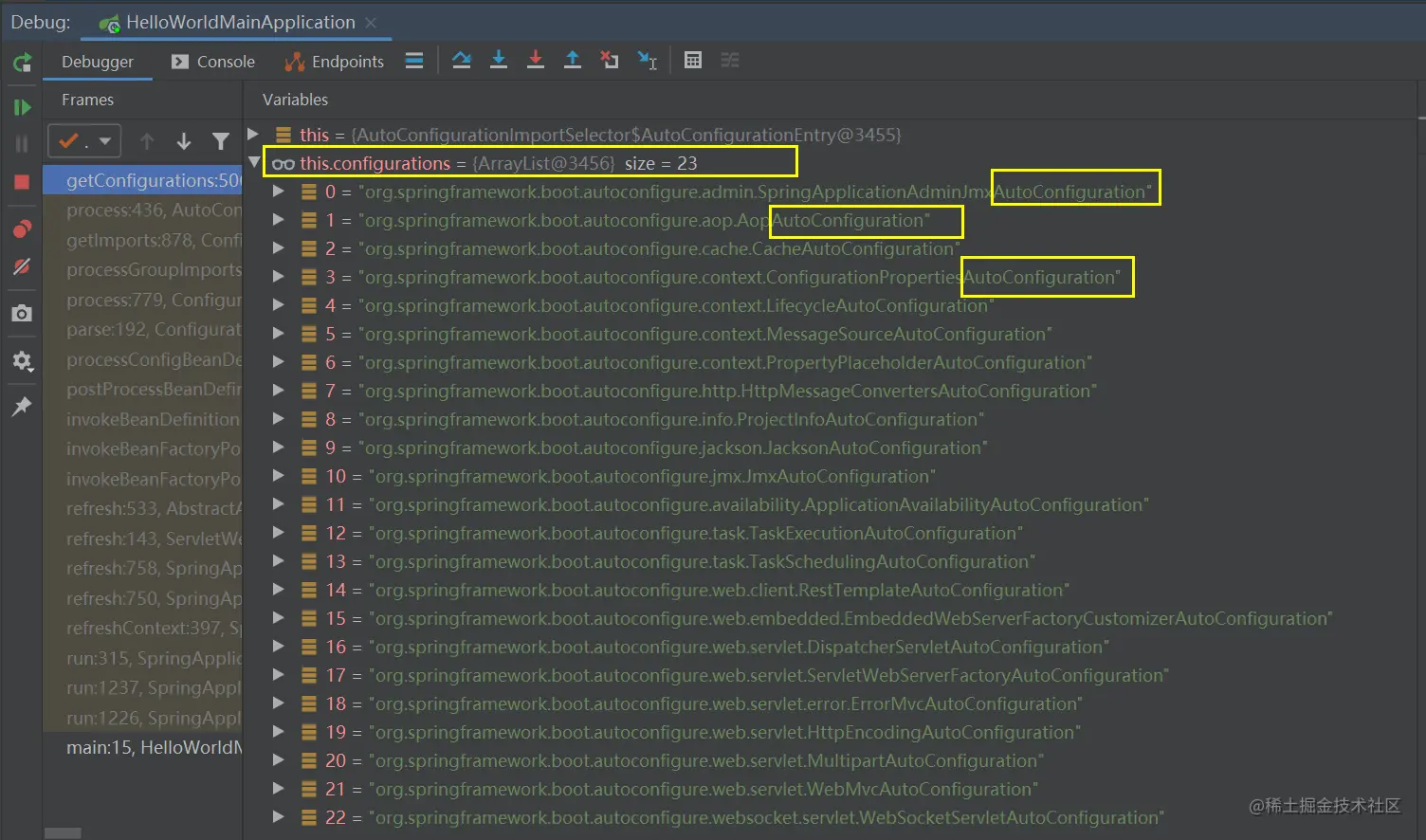Open debugger settings gear icon
1426x840 pixels.
pyautogui.click(x=22, y=361)
